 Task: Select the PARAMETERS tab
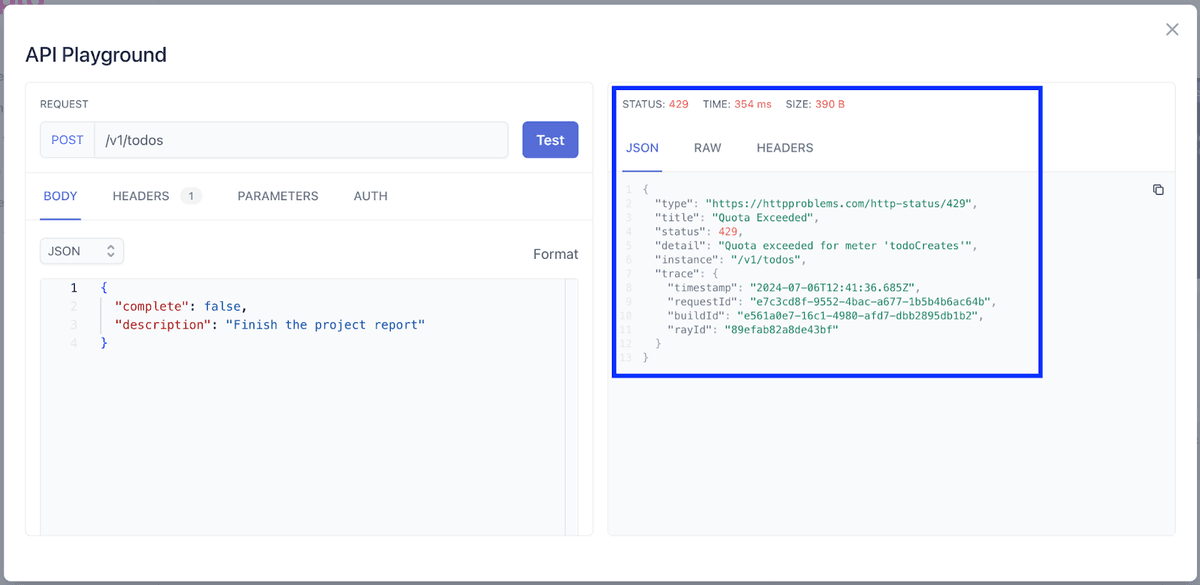[x=278, y=196]
